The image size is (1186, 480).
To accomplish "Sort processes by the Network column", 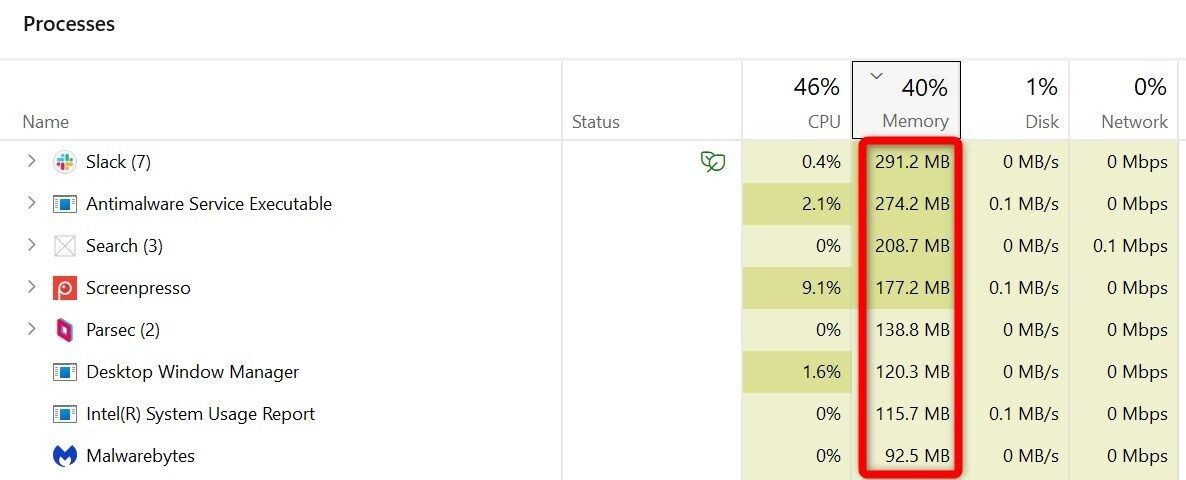I will click(x=1124, y=101).
